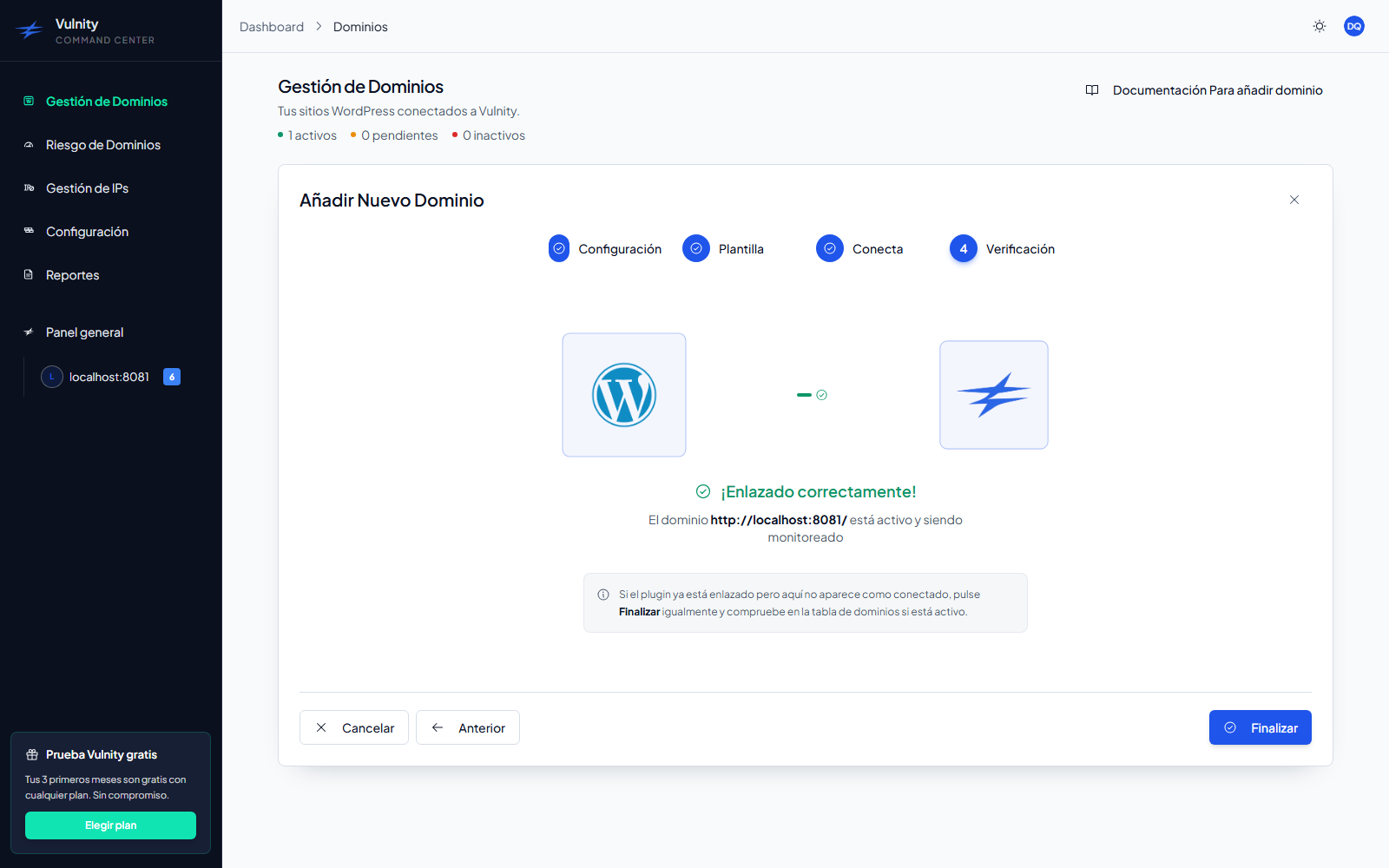Click the connection status check icon between logos
The image size is (1389, 868).
(x=821, y=395)
